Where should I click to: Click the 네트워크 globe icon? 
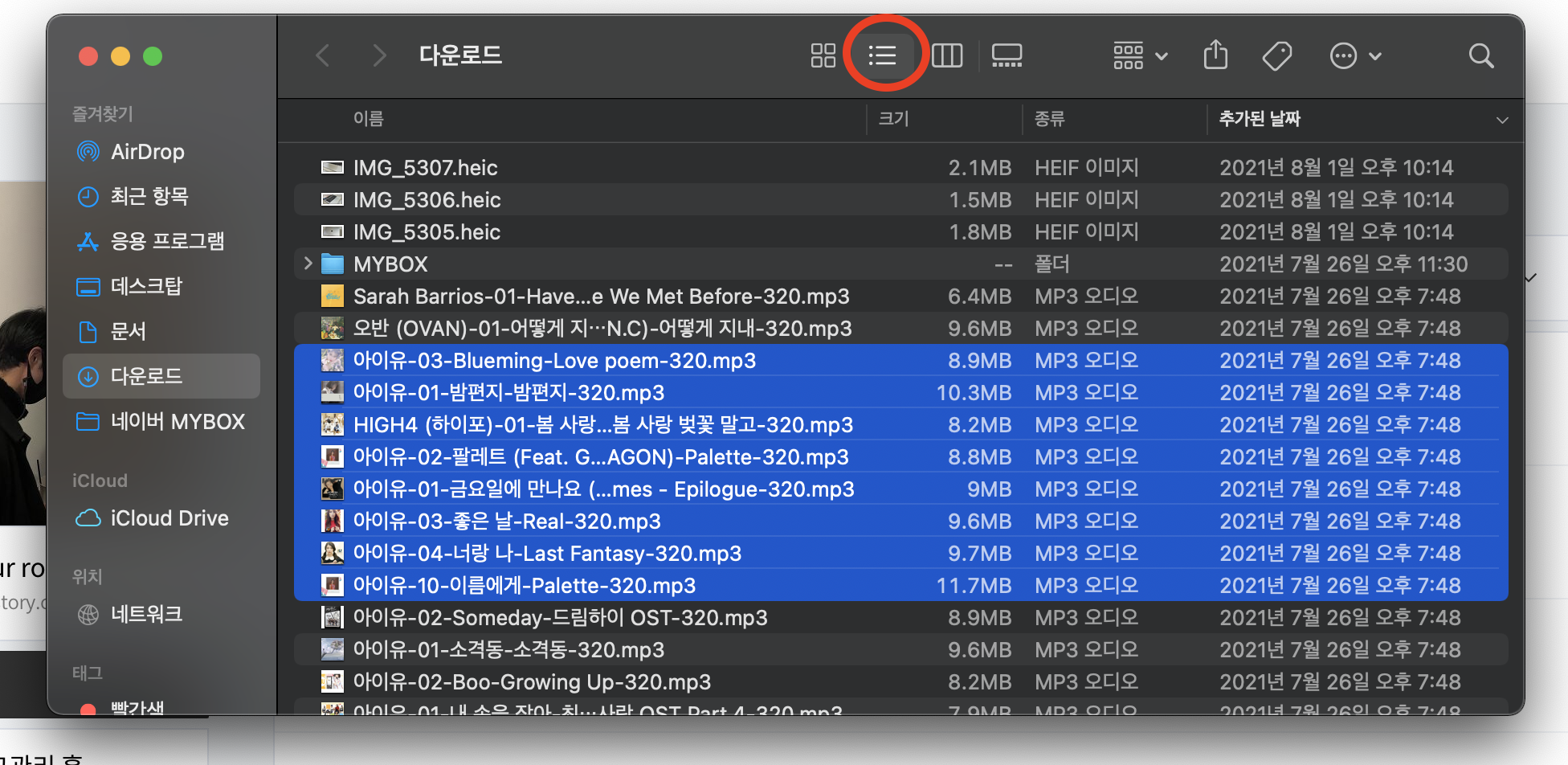(88, 615)
